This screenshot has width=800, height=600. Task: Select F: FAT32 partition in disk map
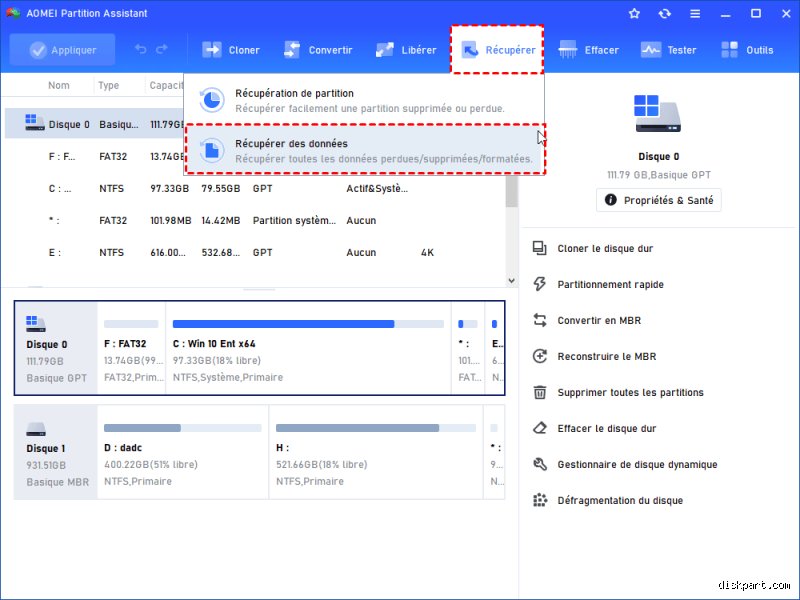(132, 348)
